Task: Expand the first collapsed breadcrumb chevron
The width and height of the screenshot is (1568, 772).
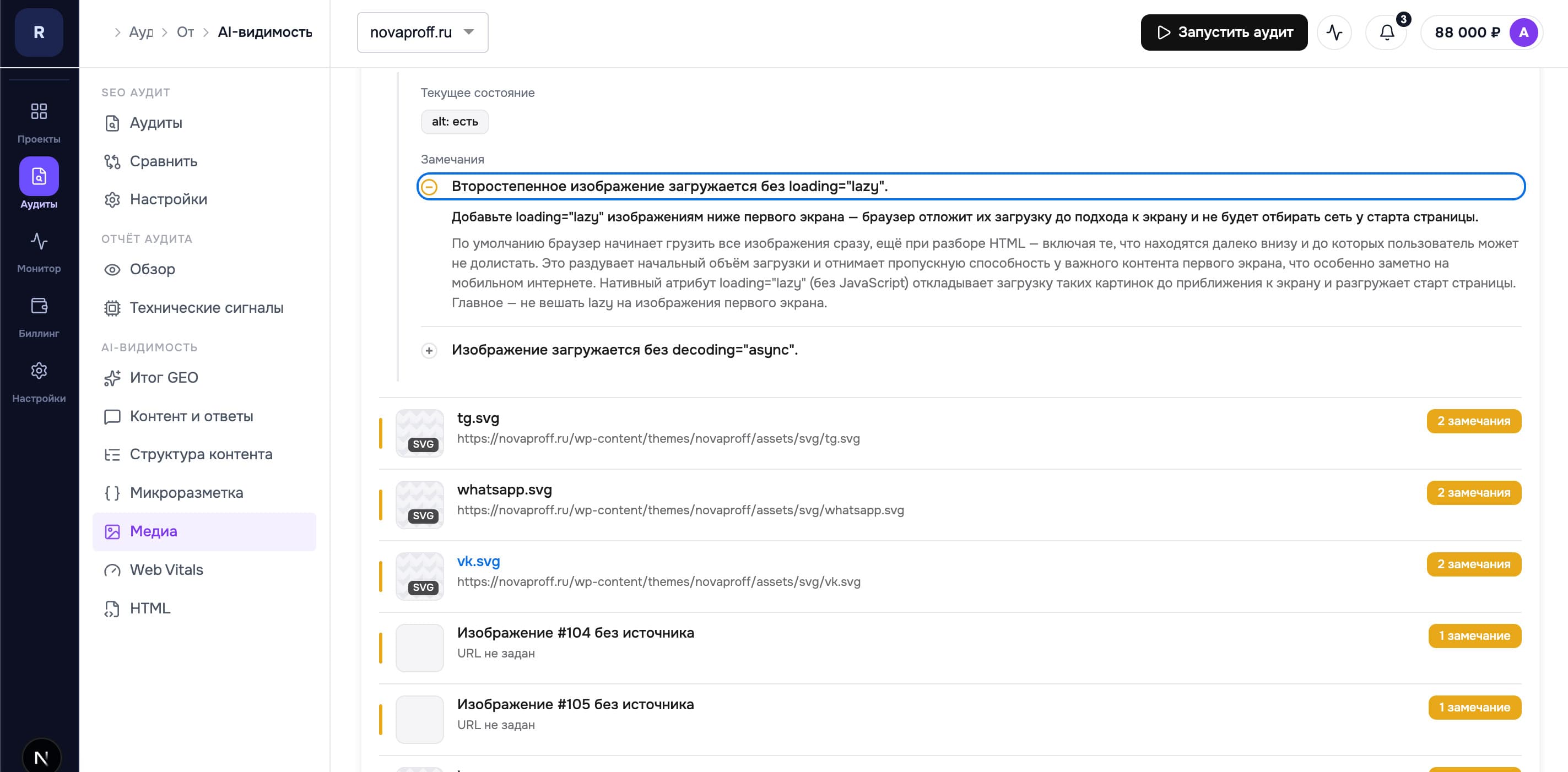Action: (117, 32)
